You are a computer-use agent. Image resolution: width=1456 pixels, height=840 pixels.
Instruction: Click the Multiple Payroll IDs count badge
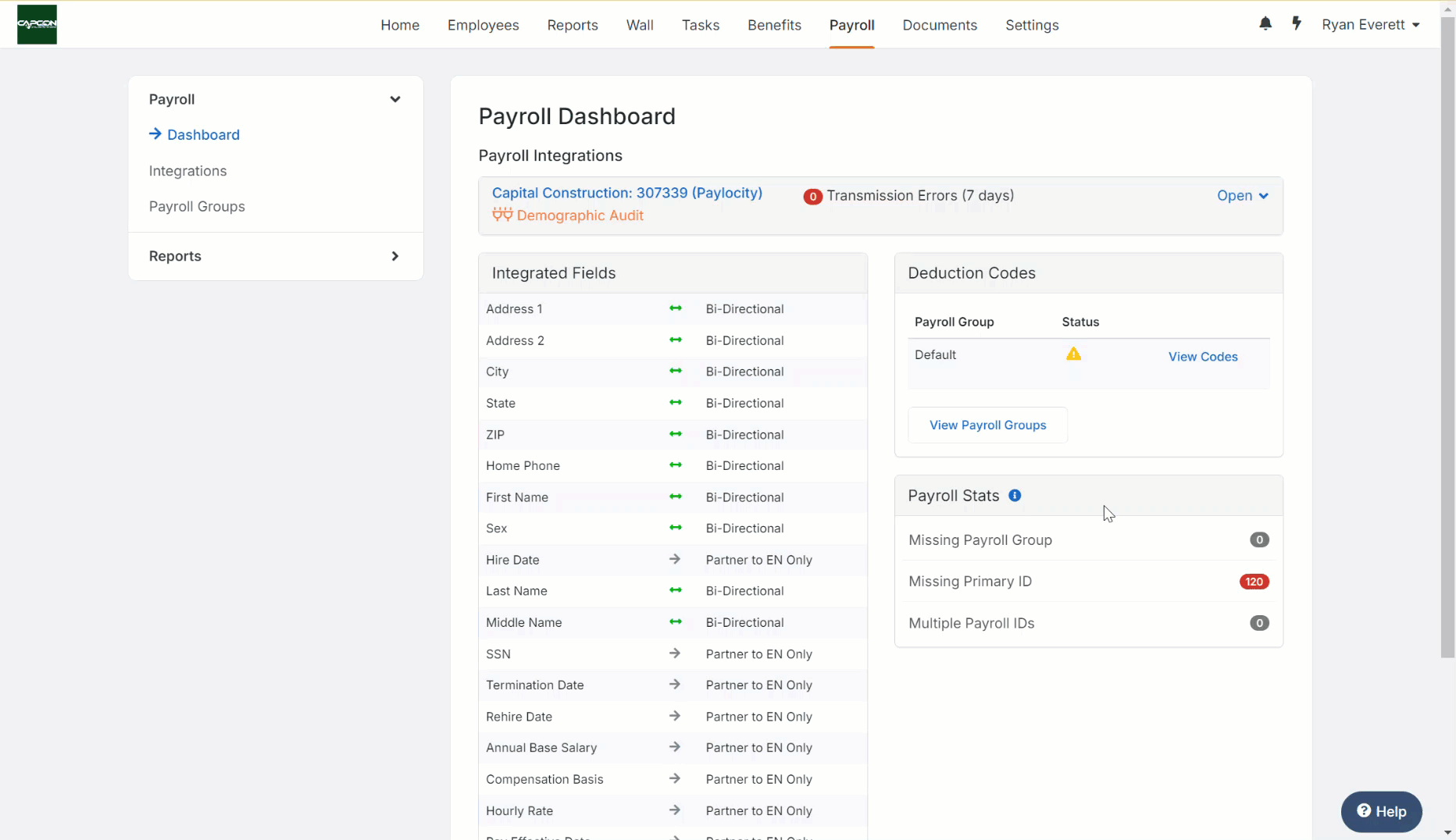coord(1259,623)
